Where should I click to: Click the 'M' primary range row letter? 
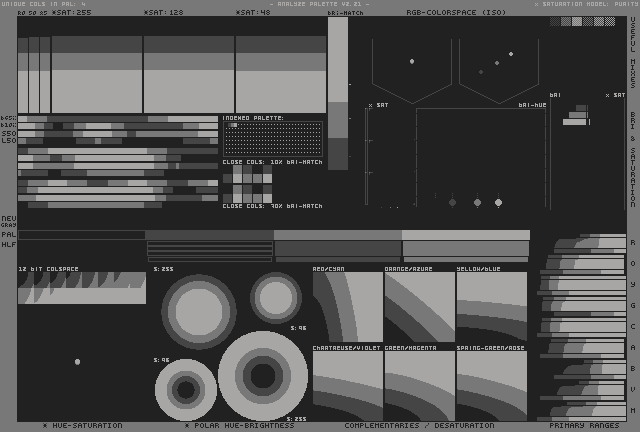click(x=633, y=410)
